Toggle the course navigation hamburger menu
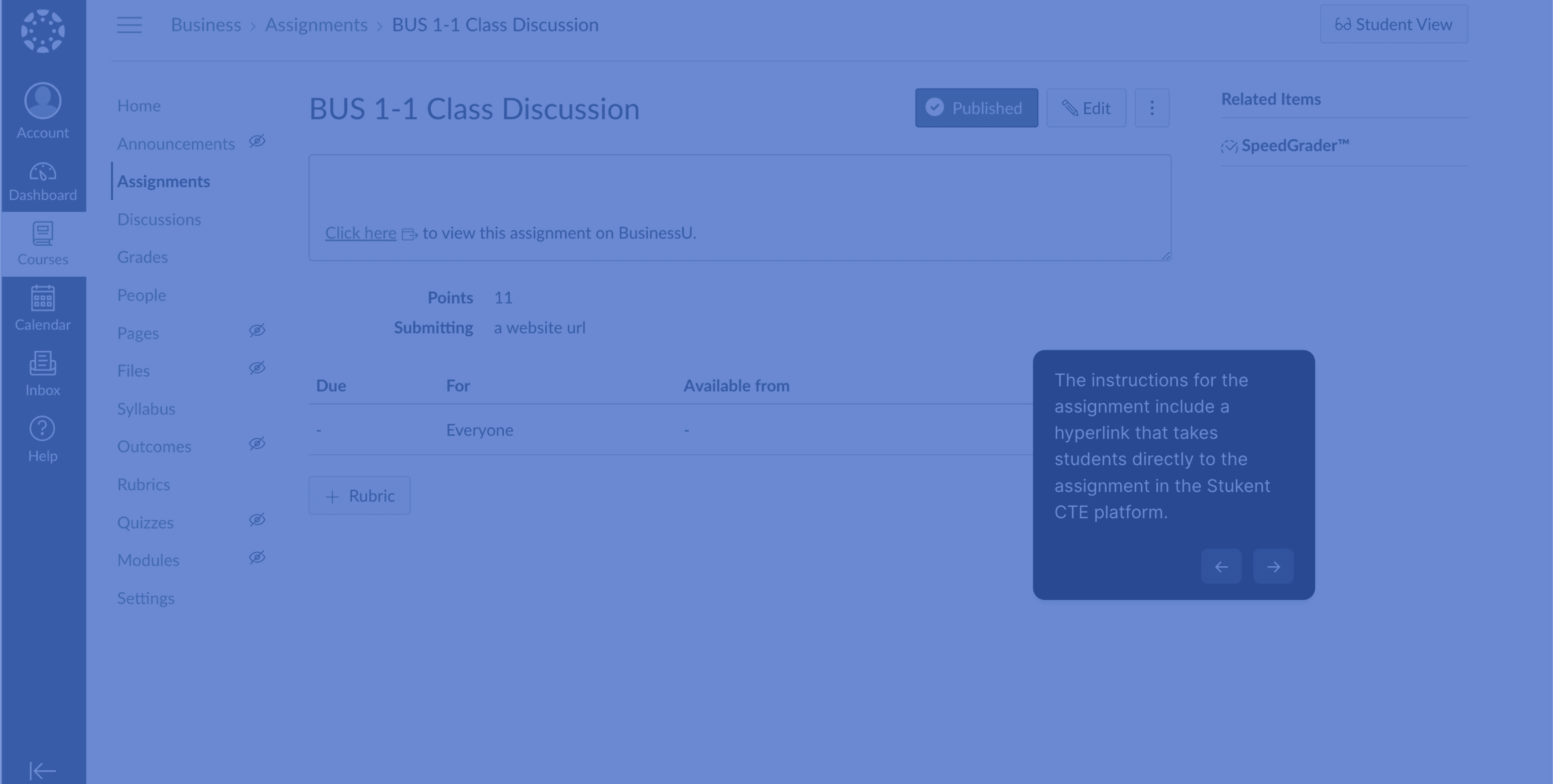 coord(129,25)
